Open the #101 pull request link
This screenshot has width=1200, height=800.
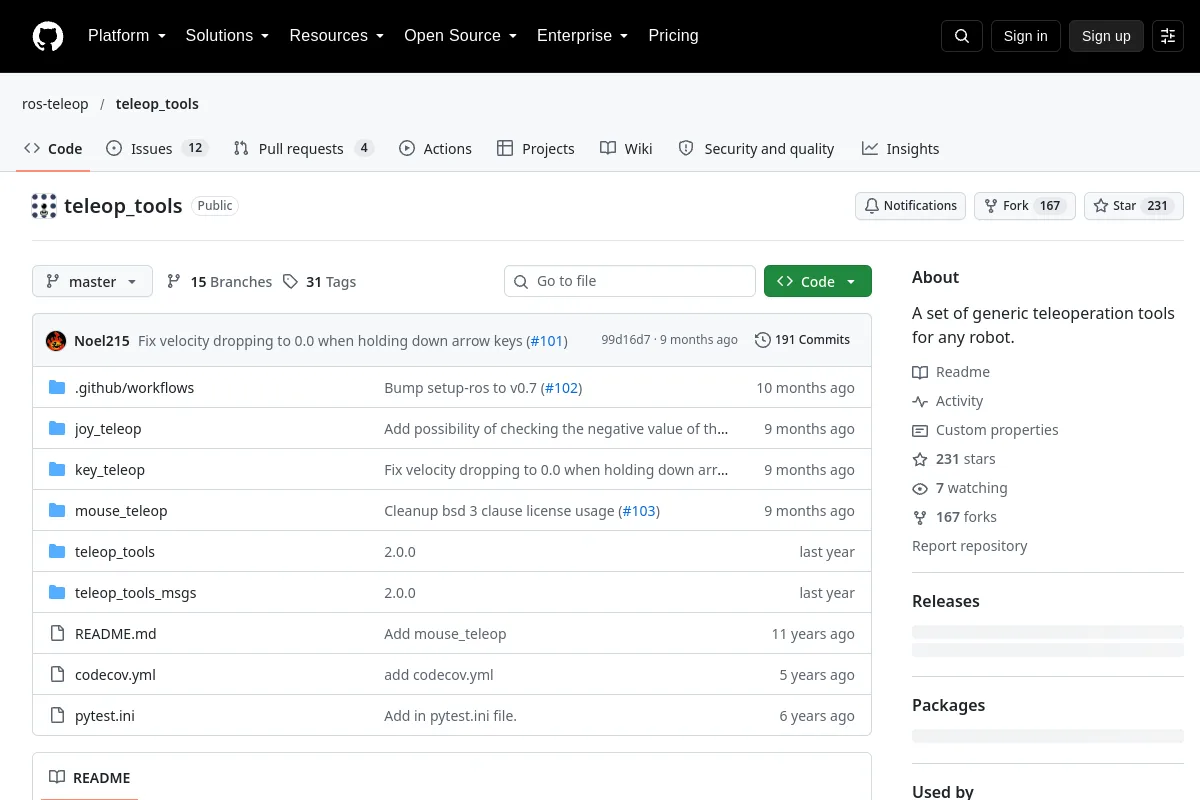pos(547,340)
